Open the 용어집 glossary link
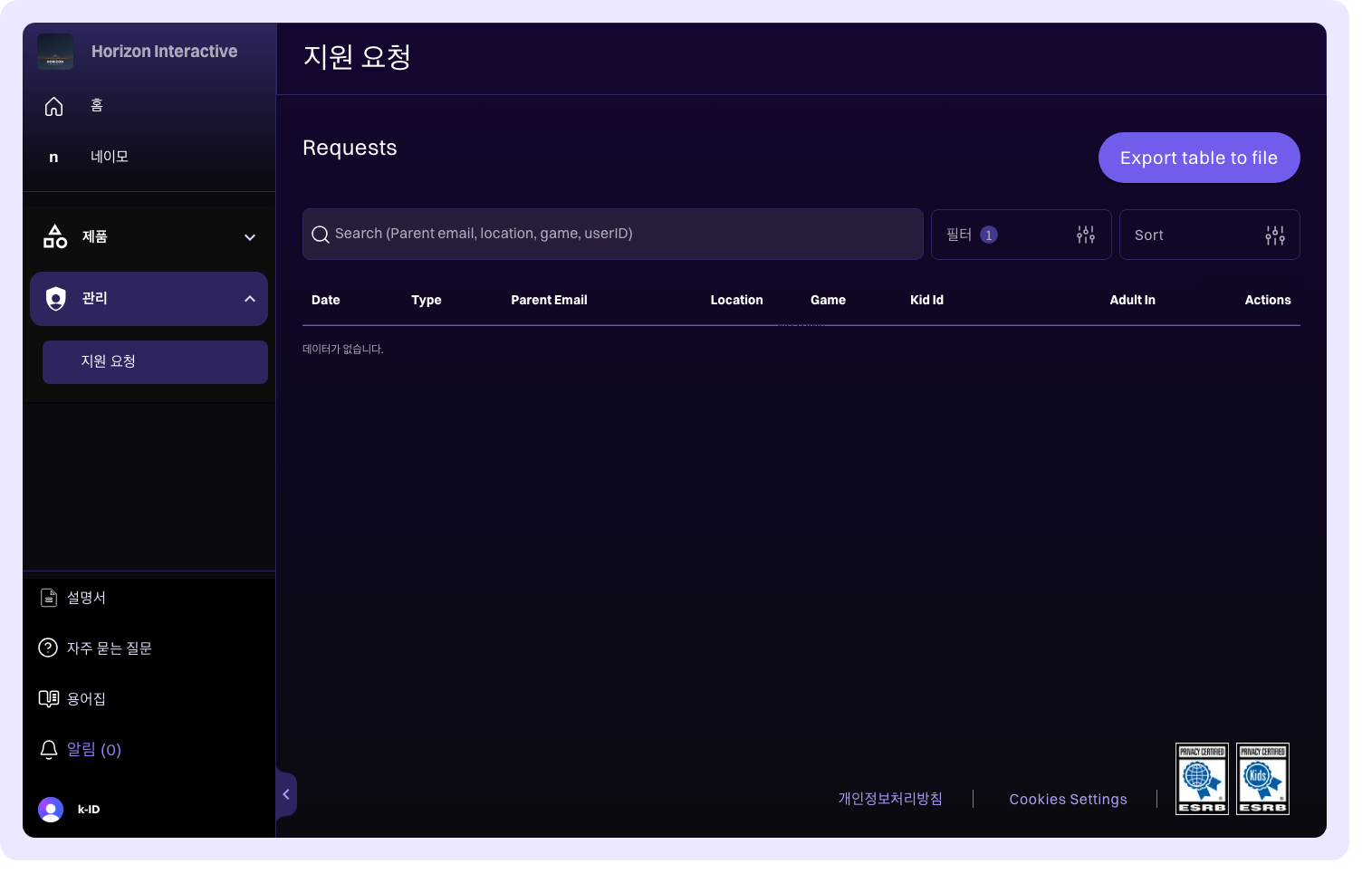 [x=86, y=699]
